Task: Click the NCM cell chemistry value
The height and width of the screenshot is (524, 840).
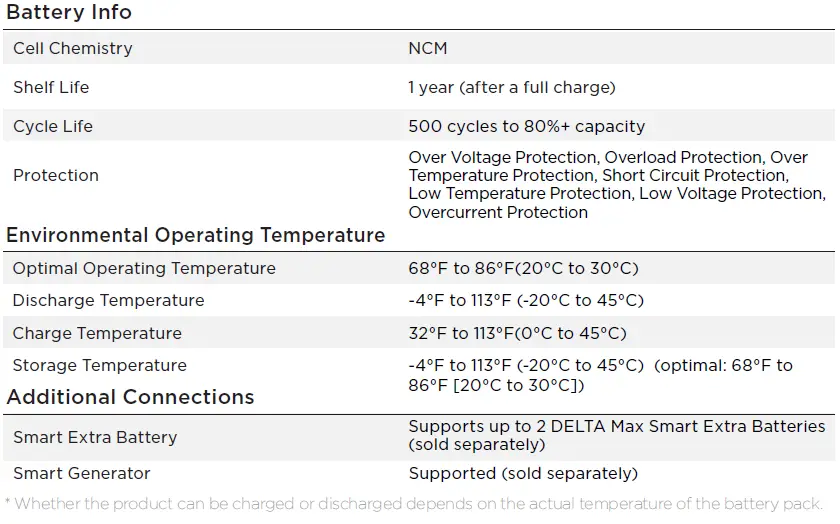Action: pyautogui.click(x=427, y=48)
